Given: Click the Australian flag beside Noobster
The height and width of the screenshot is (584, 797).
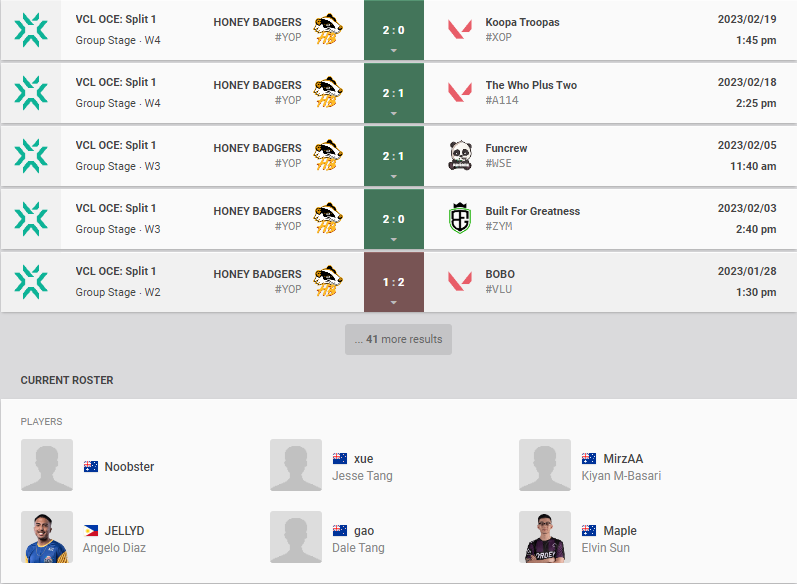Looking at the screenshot, I should 91,467.
